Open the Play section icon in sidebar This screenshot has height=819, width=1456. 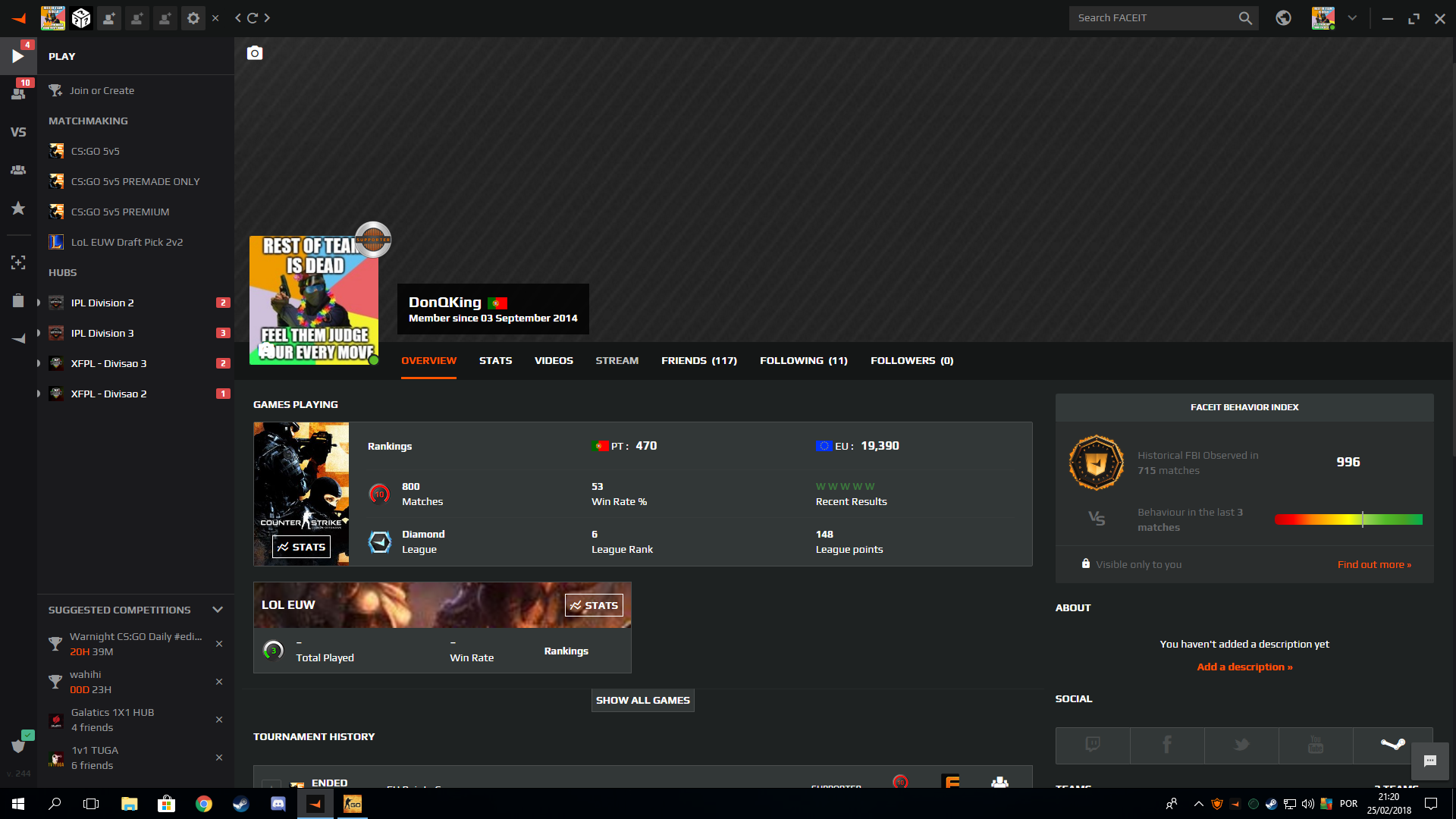[x=18, y=56]
